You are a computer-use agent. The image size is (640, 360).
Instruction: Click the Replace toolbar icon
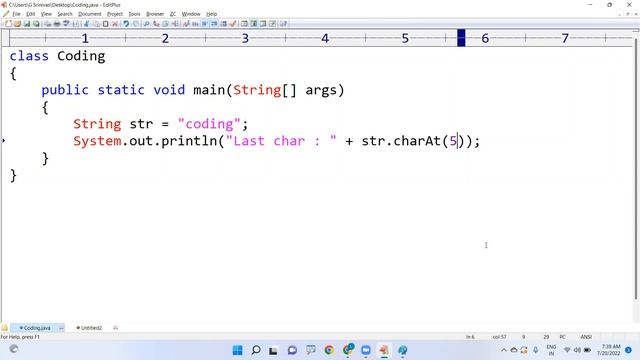[156, 24]
